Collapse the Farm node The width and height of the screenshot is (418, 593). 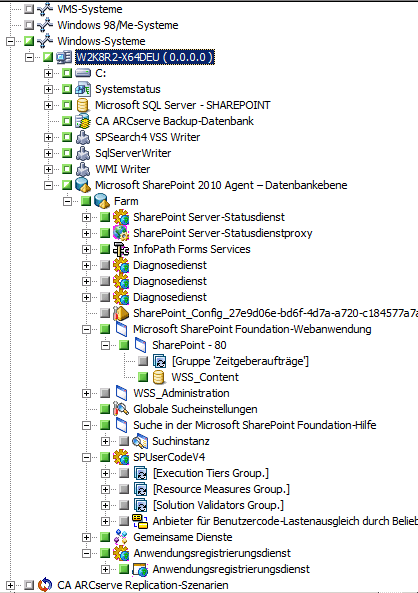coord(67,201)
